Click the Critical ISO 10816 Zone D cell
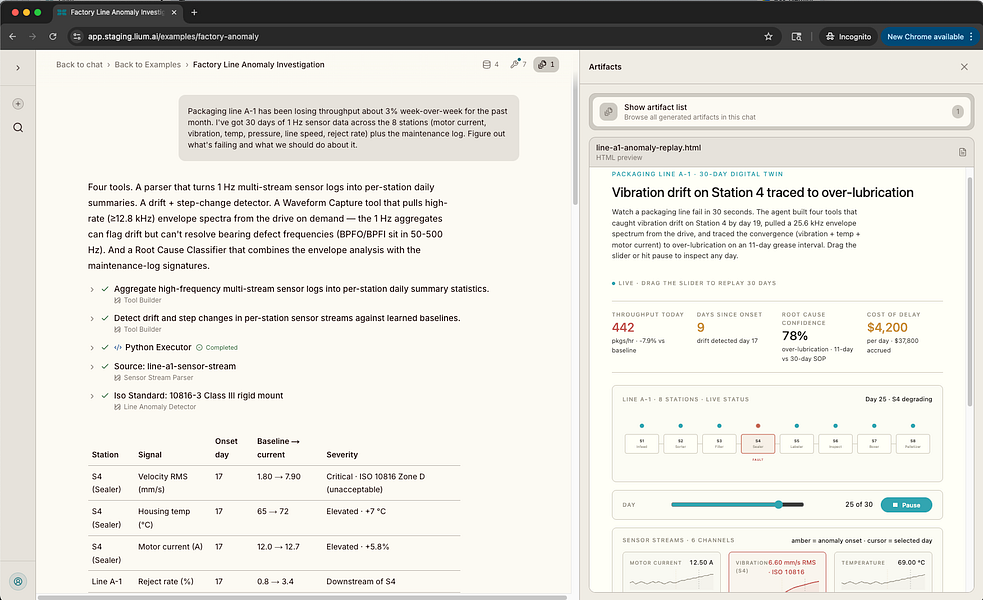 (x=376, y=483)
